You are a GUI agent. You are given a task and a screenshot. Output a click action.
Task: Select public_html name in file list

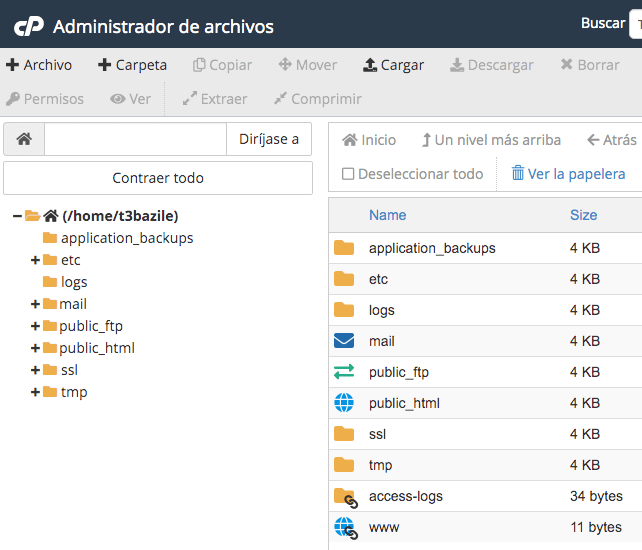tap(404, 403)
